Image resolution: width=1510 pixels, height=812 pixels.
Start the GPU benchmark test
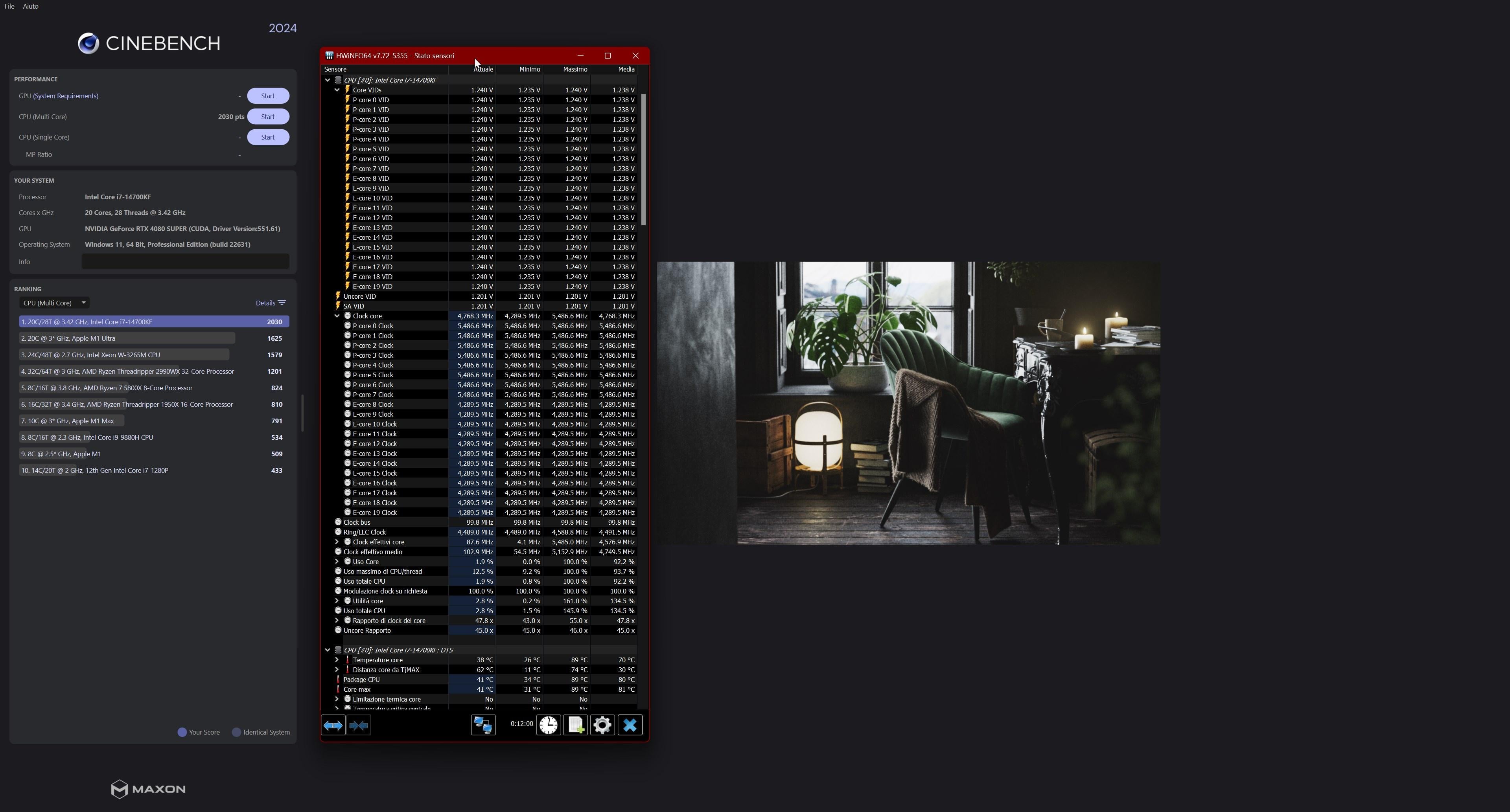[x=268, y=96]
